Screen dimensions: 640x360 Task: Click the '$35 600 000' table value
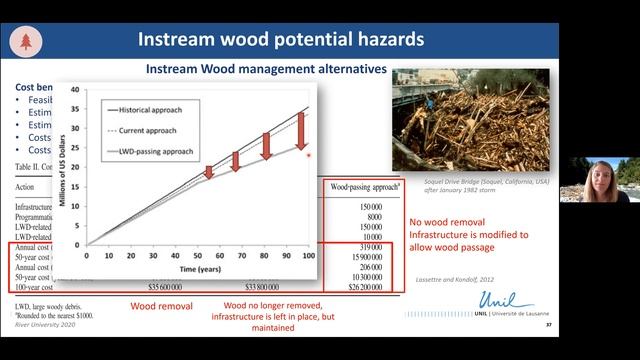[165, 287]
